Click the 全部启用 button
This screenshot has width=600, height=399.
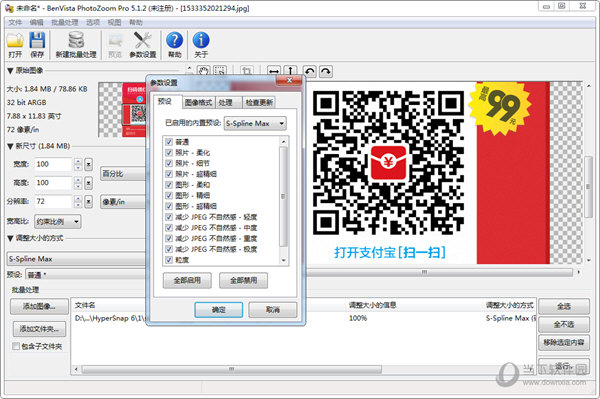tap(187, 280)
